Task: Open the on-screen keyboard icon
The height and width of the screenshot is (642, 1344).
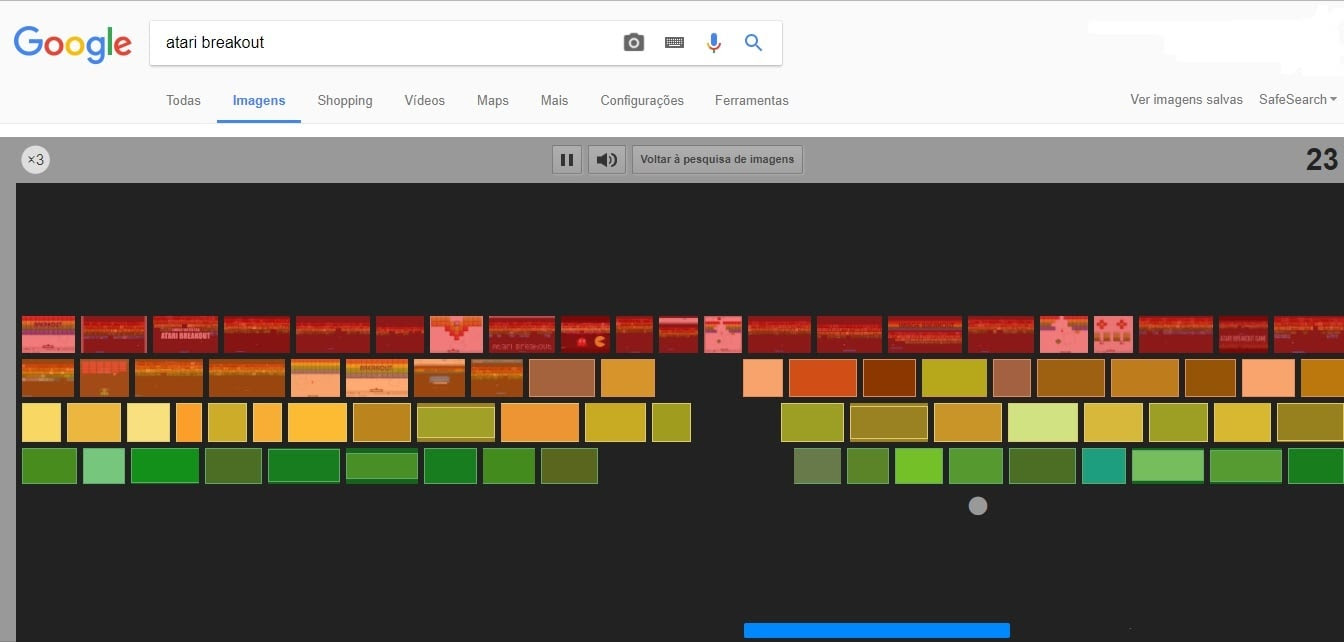Action: pyautogui.click(x=674, y=43)
